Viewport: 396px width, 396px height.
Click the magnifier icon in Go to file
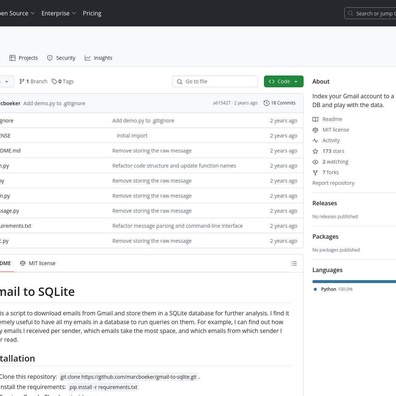179,81
